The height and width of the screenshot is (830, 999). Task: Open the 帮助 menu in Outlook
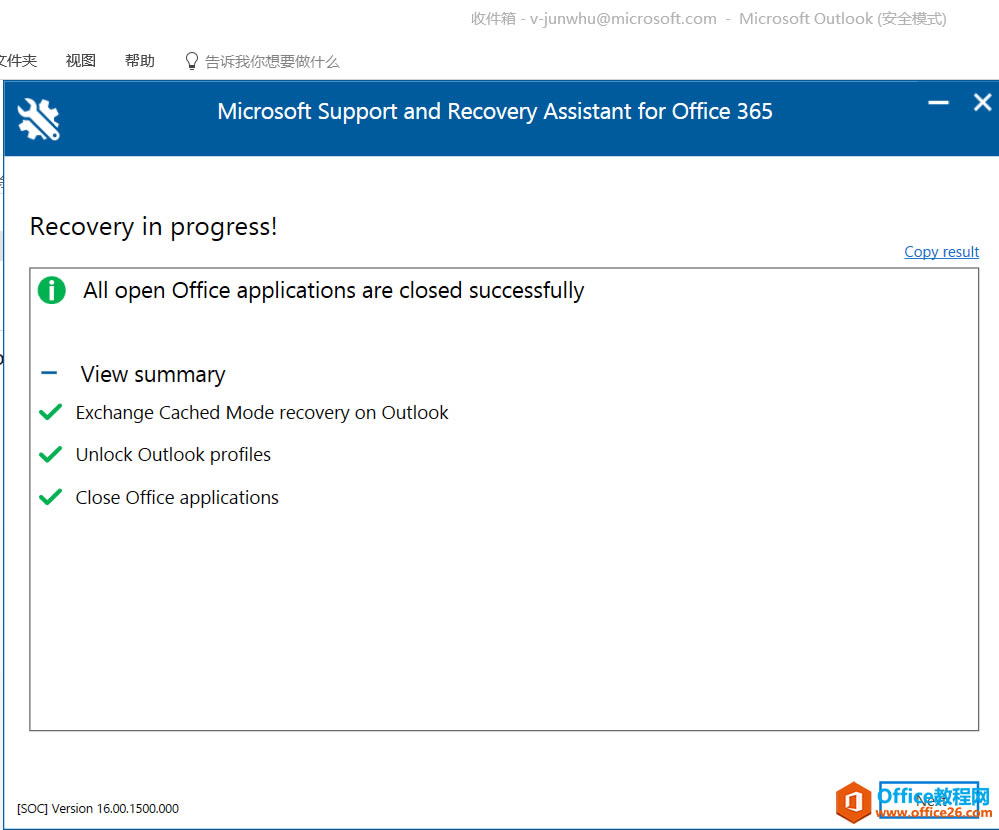point(139,60)
